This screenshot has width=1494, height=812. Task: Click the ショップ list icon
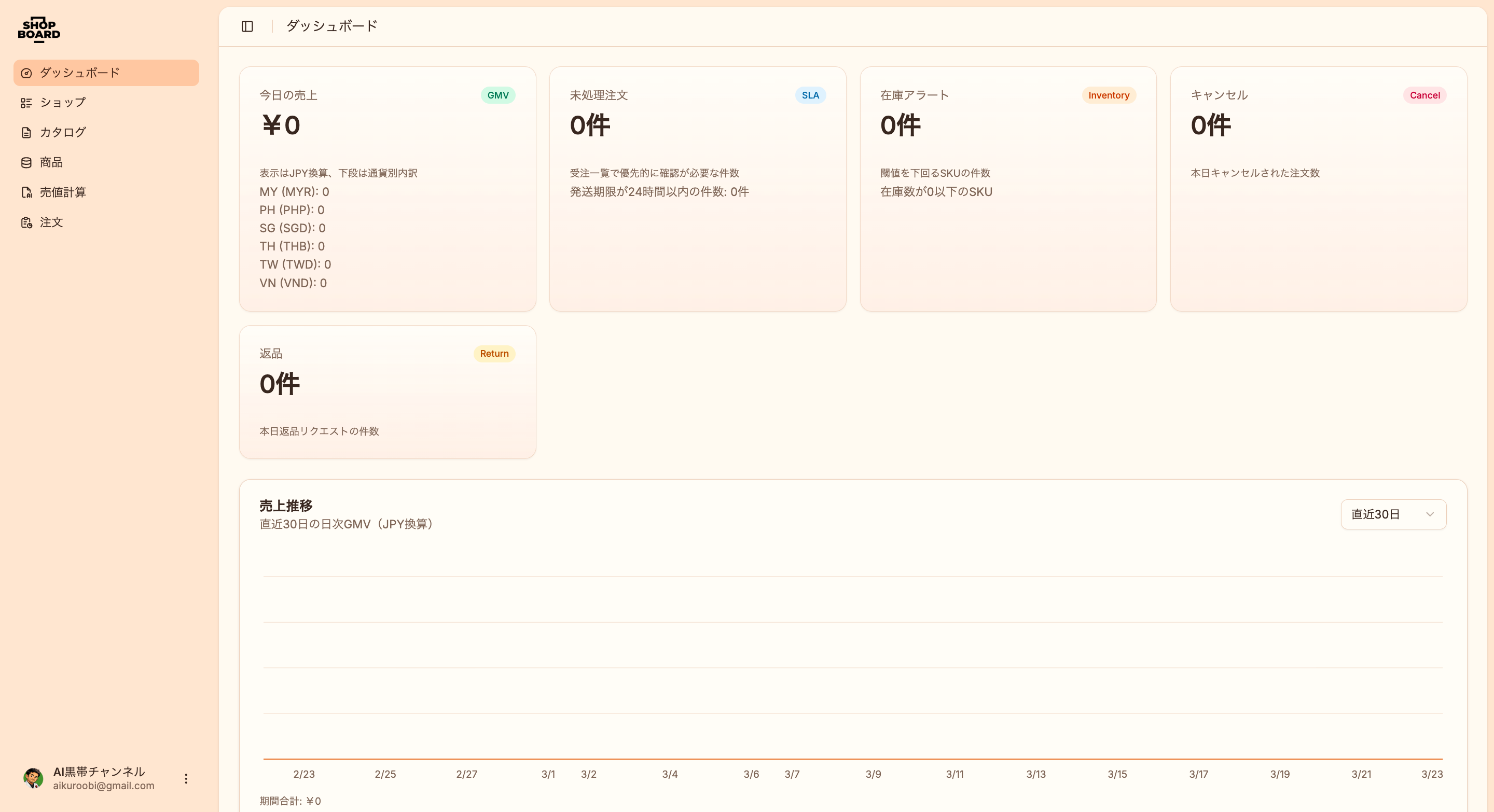click(x=26, y=103)
